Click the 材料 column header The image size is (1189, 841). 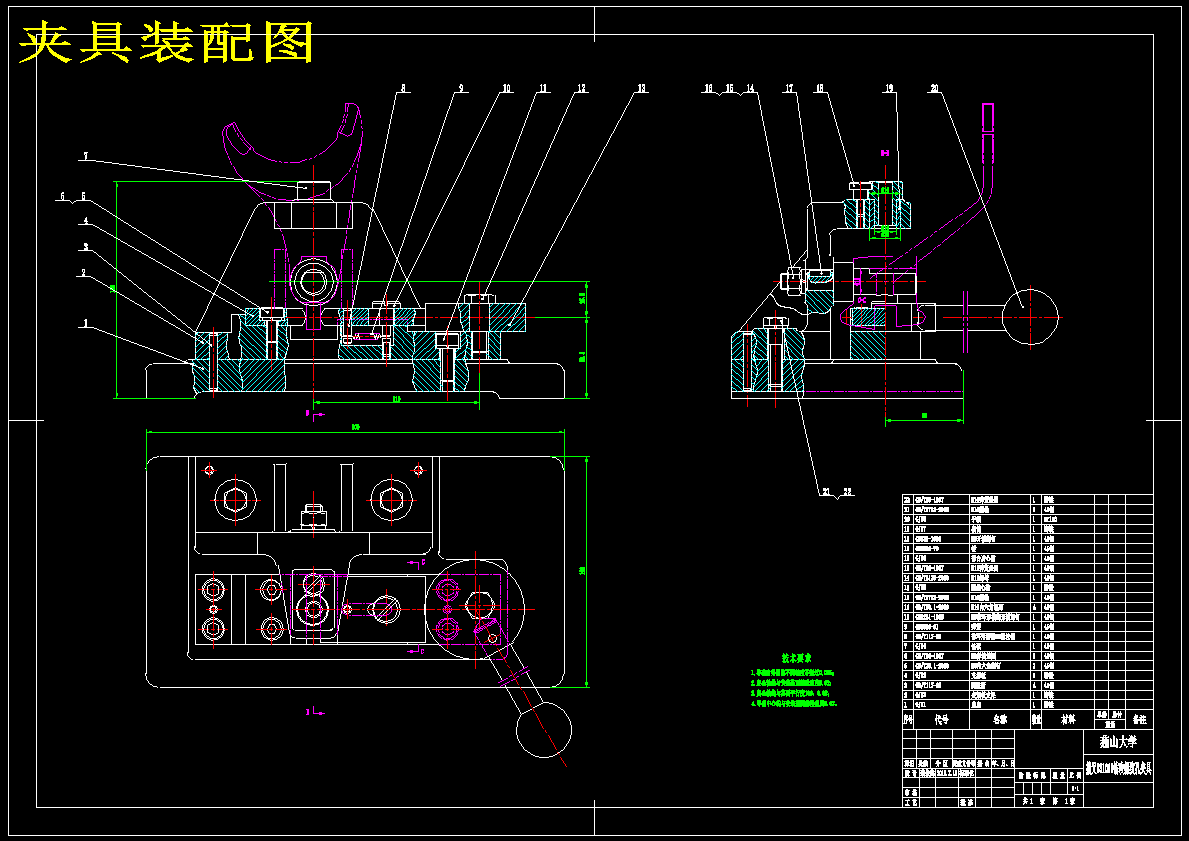[1068, 720]
